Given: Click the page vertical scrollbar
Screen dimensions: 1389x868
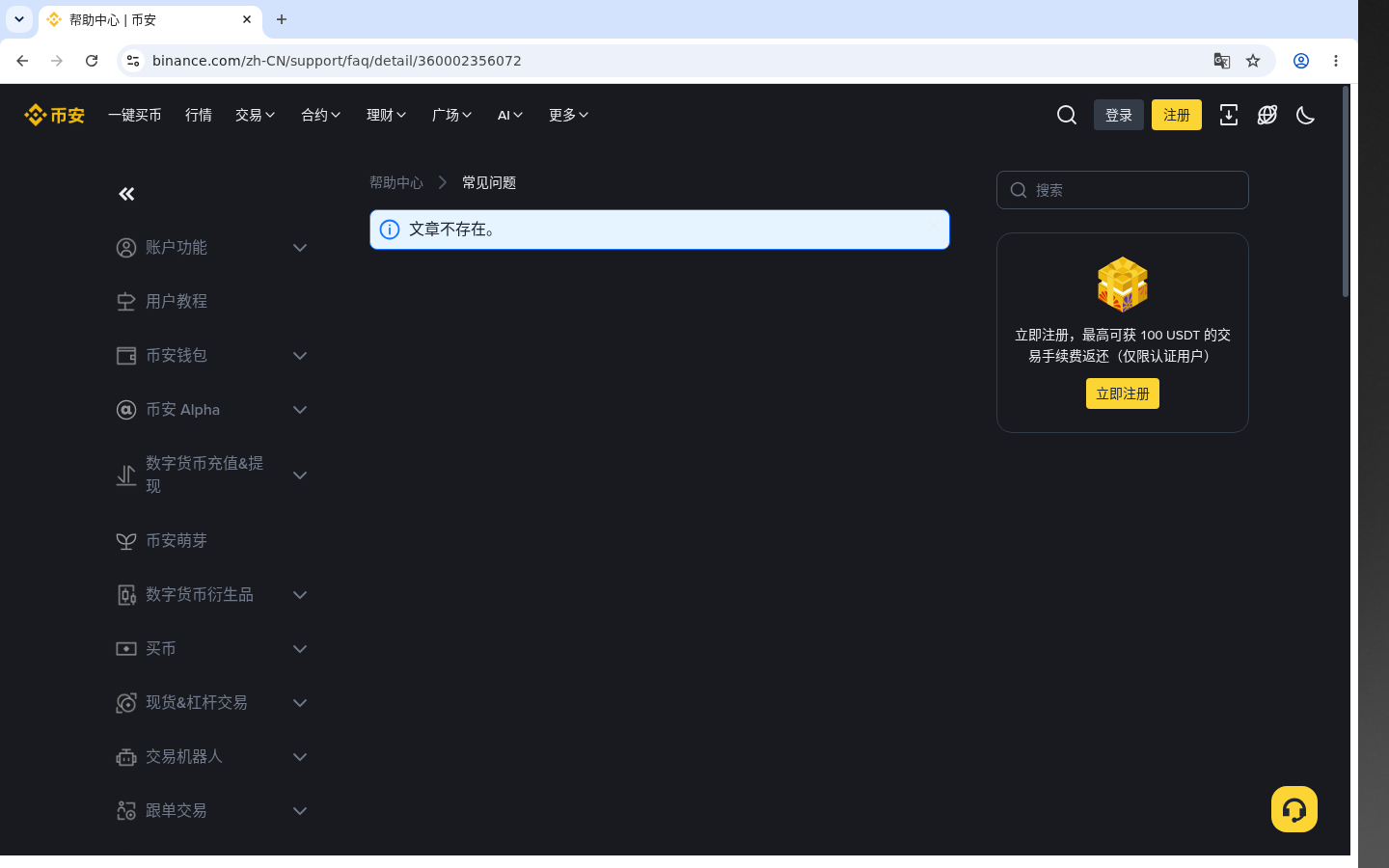Looking at the screenshot, I should 1346,191.
